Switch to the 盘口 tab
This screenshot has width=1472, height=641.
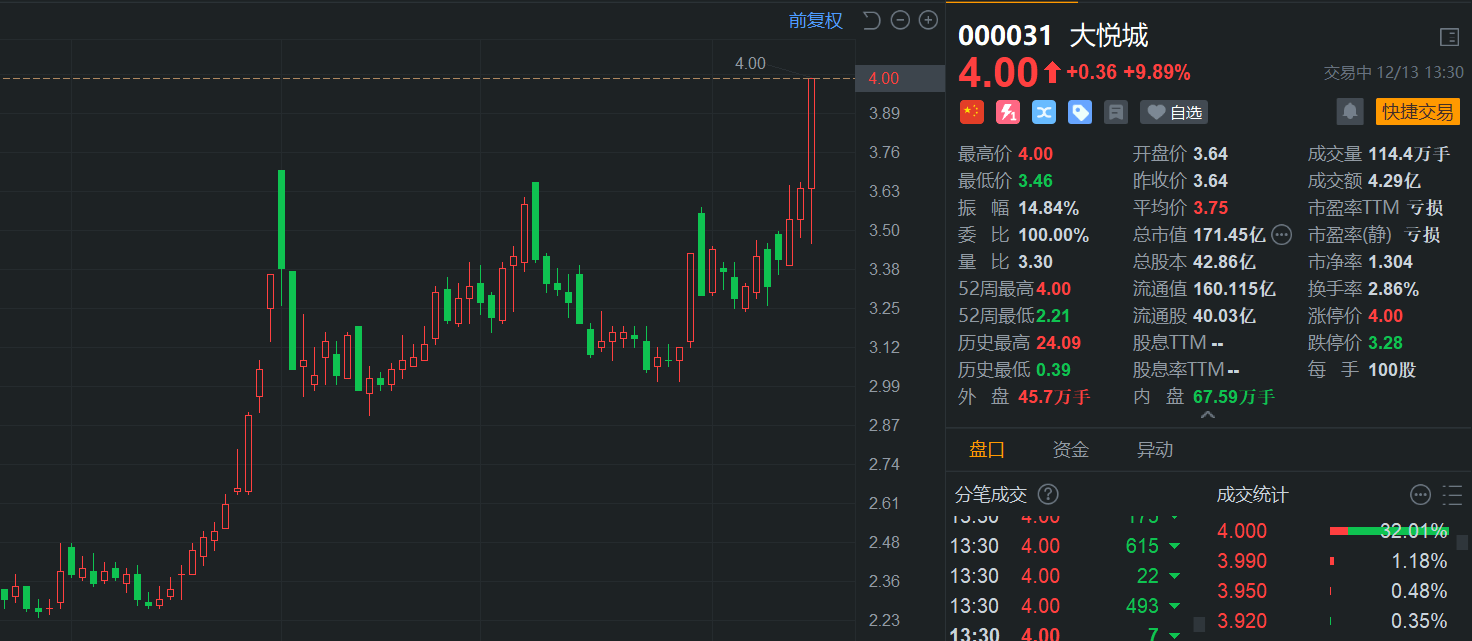987,450
